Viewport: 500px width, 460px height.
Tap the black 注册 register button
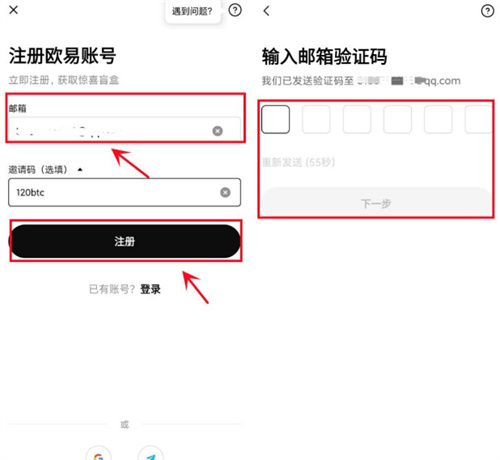[124, 241]
